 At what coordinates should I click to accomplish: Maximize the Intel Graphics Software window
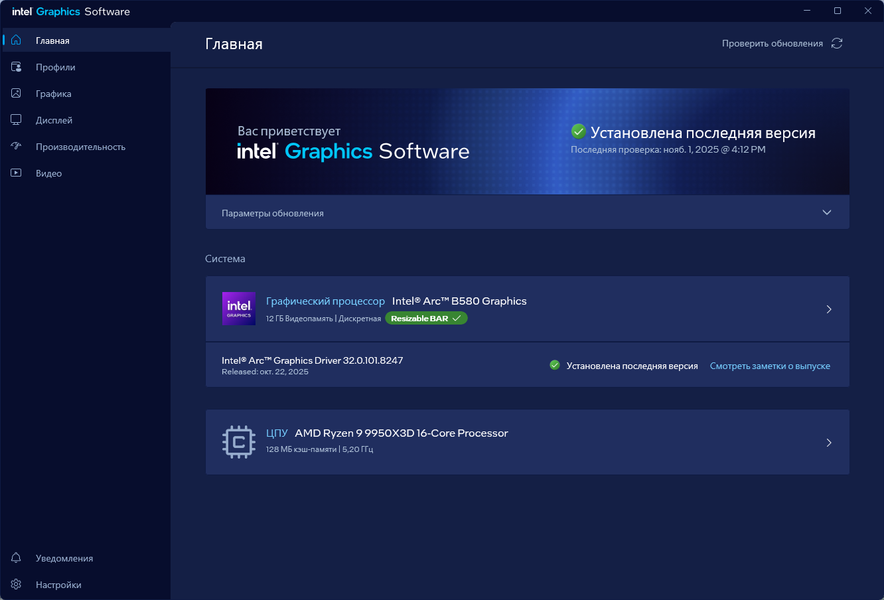838,11
